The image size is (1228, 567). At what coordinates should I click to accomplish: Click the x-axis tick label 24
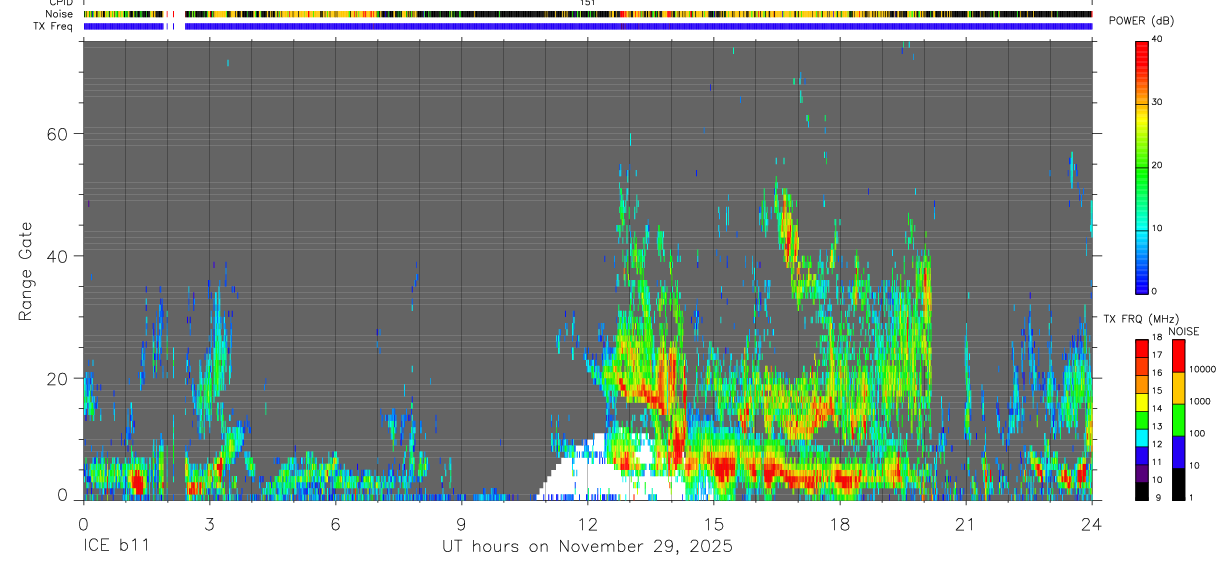[x=1091, y=524]
